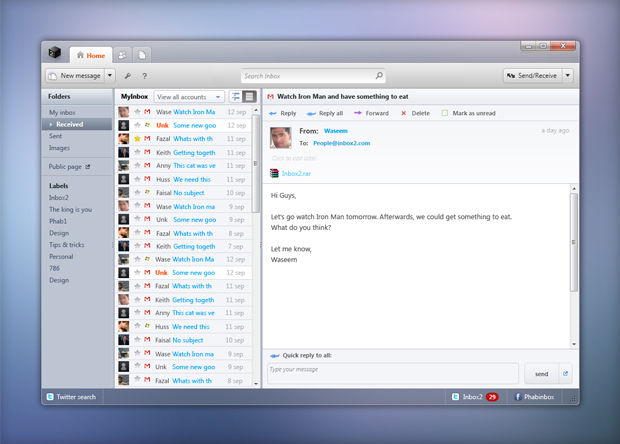The height and width of the screenshot is (444, 620).
Task: Switch to list view icon
Action: [249, 96]
